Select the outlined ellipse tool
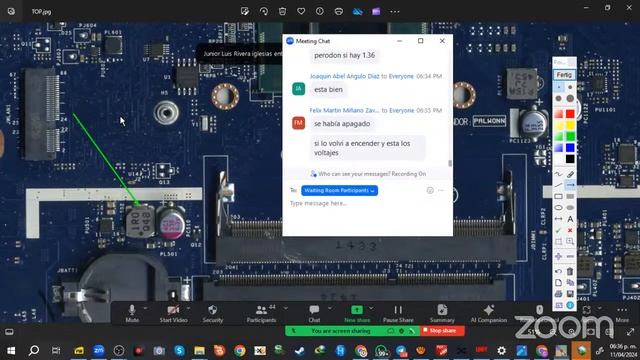640x360 pixels. (558, 208)
